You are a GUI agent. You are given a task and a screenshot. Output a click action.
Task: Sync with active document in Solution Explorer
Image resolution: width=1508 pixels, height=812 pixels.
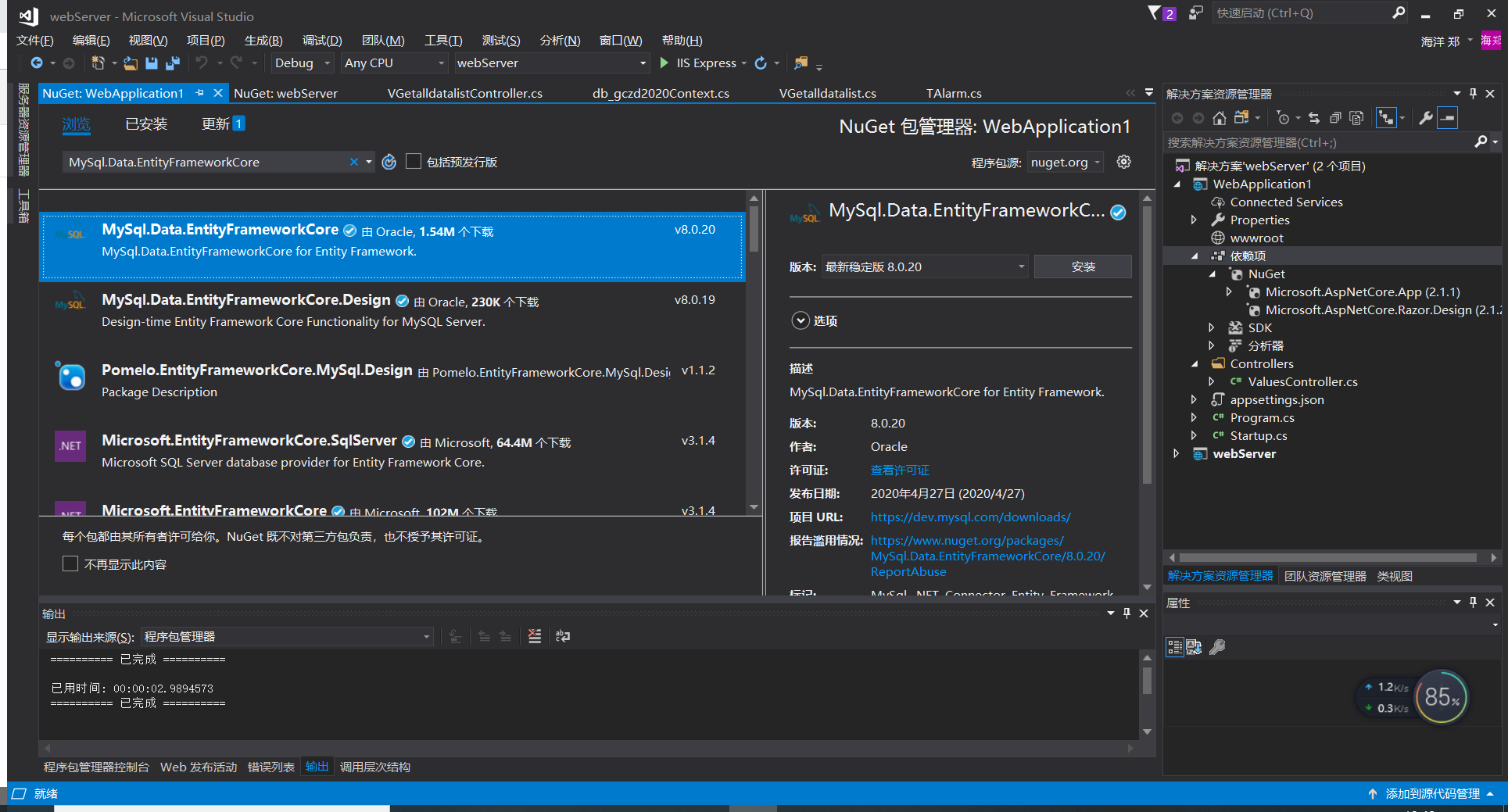[1314, 118]
